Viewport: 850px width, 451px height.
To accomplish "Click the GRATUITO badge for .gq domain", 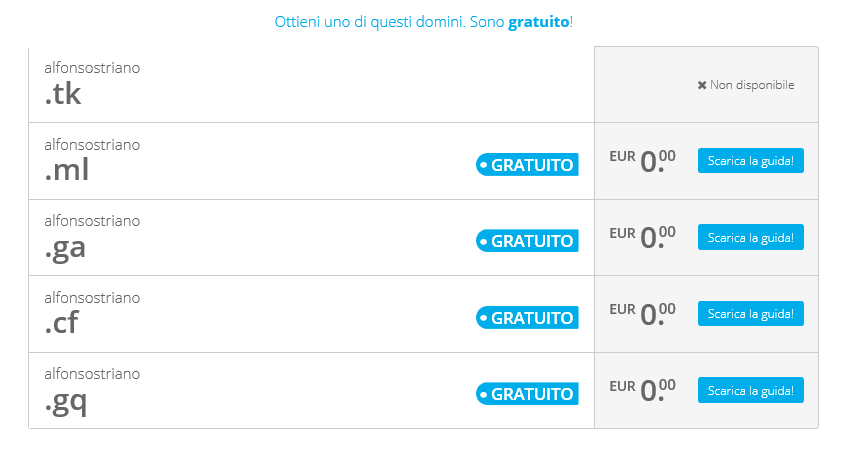I will (527, 394).
